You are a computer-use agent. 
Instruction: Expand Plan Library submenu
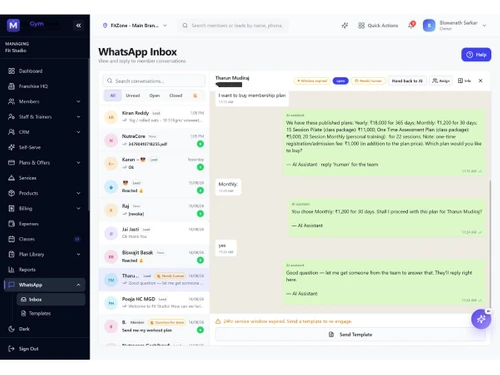click(78, 254)
